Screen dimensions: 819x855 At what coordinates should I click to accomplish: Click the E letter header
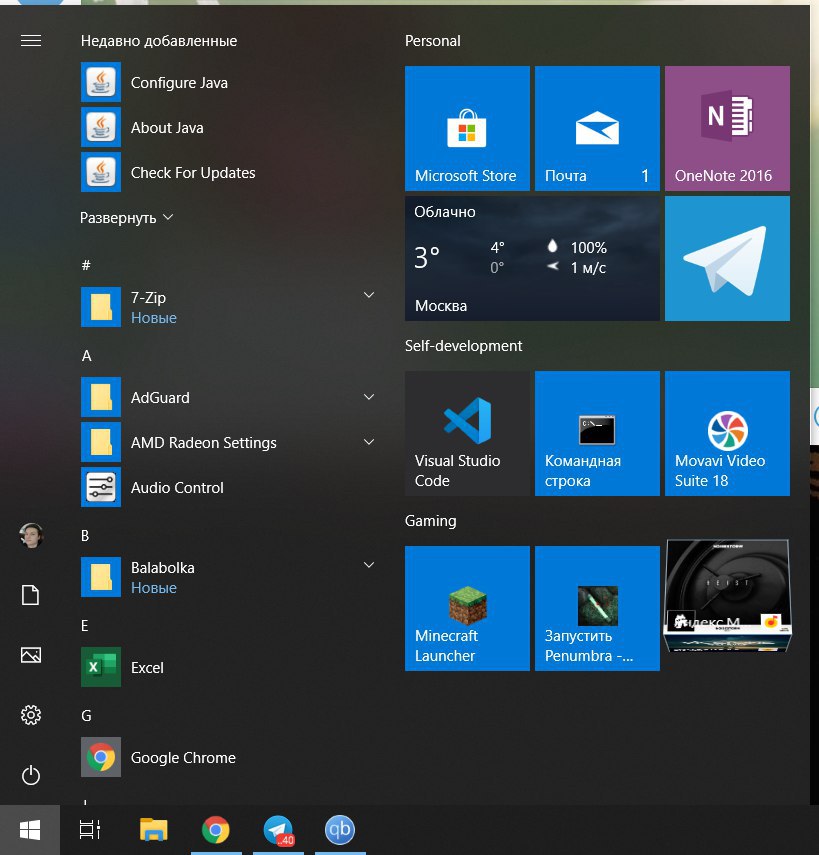coord(85,625)
